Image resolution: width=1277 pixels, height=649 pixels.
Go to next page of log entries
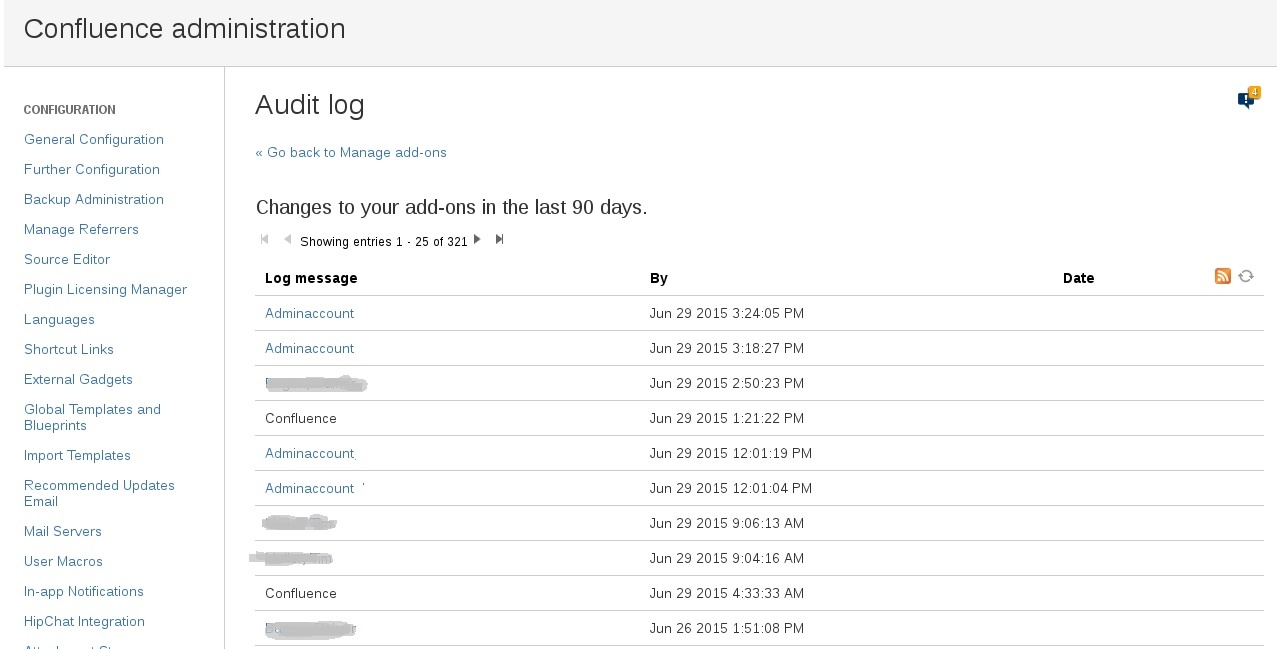tap(477, 239)
